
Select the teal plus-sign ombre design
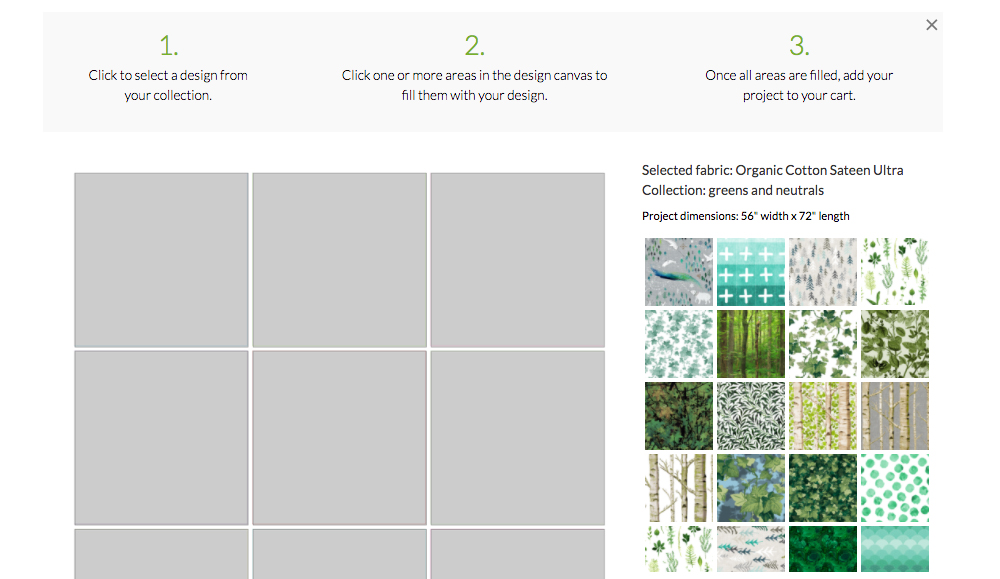tap(751, 271)
